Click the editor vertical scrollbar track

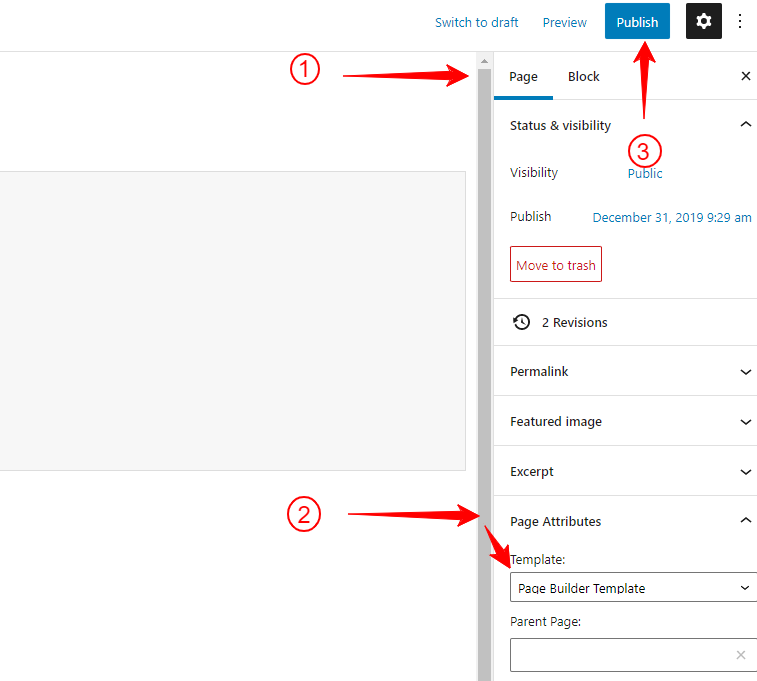click(x=484, y=375)
